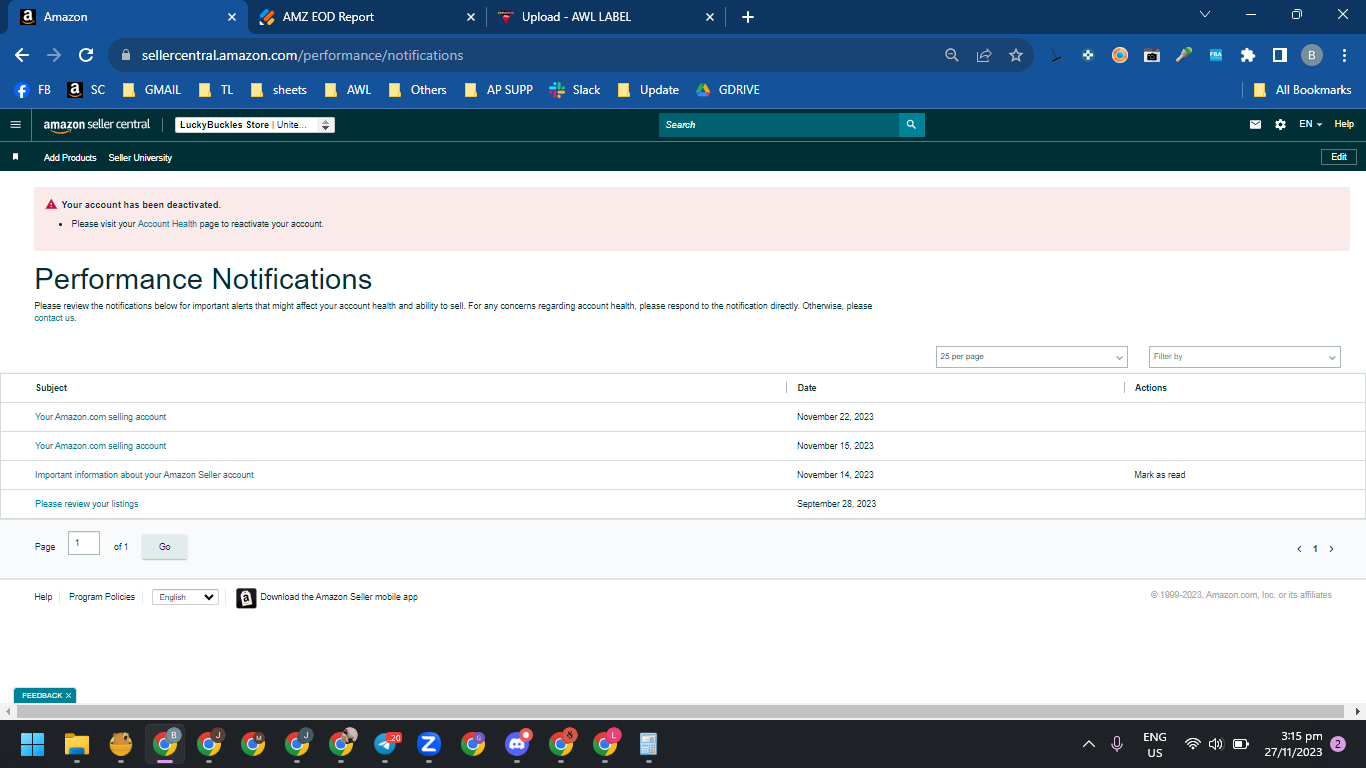1366x768 pixels.
Task: Switch to the Upload - AWL LABEL tab
Action: click(606, 17)
